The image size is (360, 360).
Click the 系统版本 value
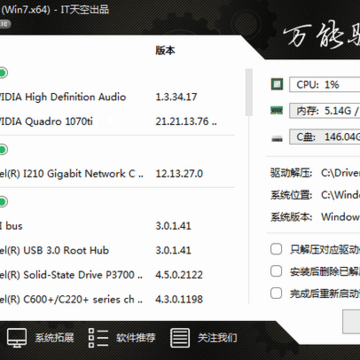pyautogui.click(x=340, y=217)
